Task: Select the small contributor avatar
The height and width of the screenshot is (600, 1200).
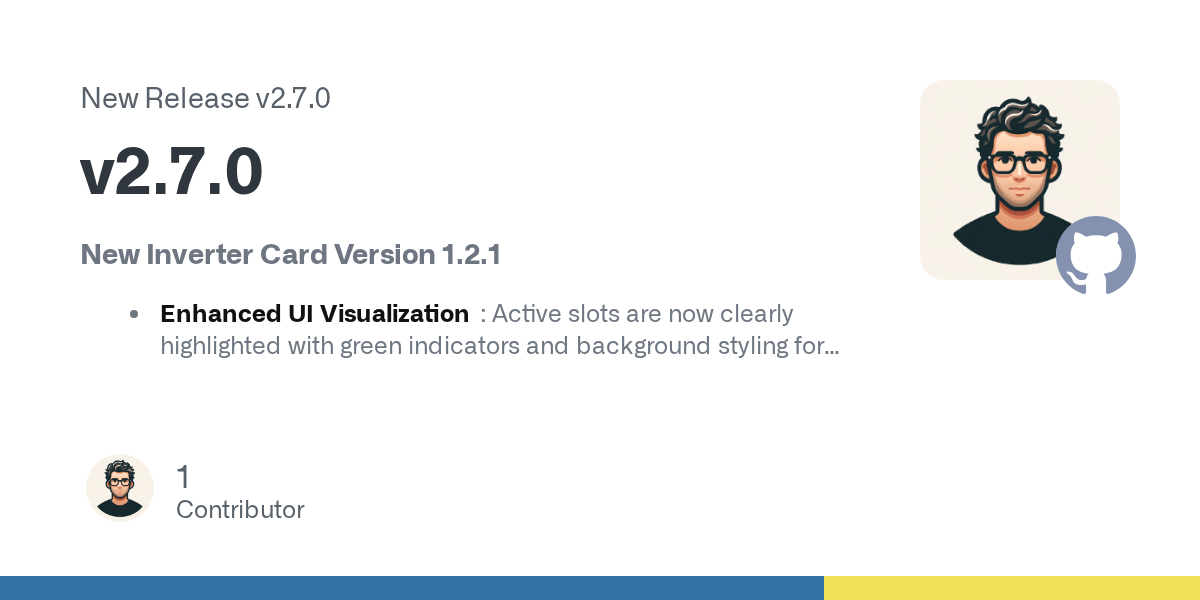Action: point(120,488)
